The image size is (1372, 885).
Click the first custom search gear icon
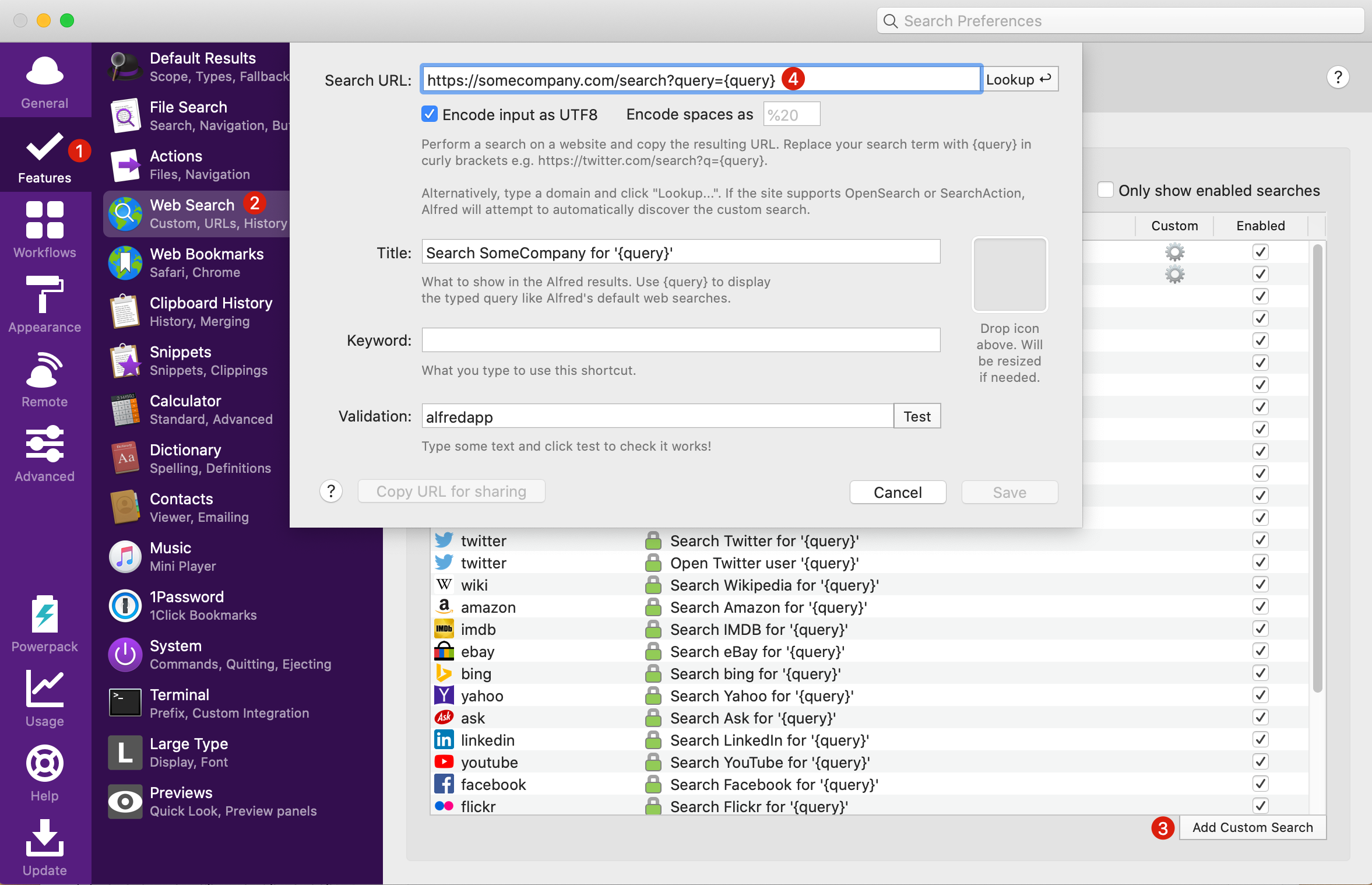[x=1174, y=252]
